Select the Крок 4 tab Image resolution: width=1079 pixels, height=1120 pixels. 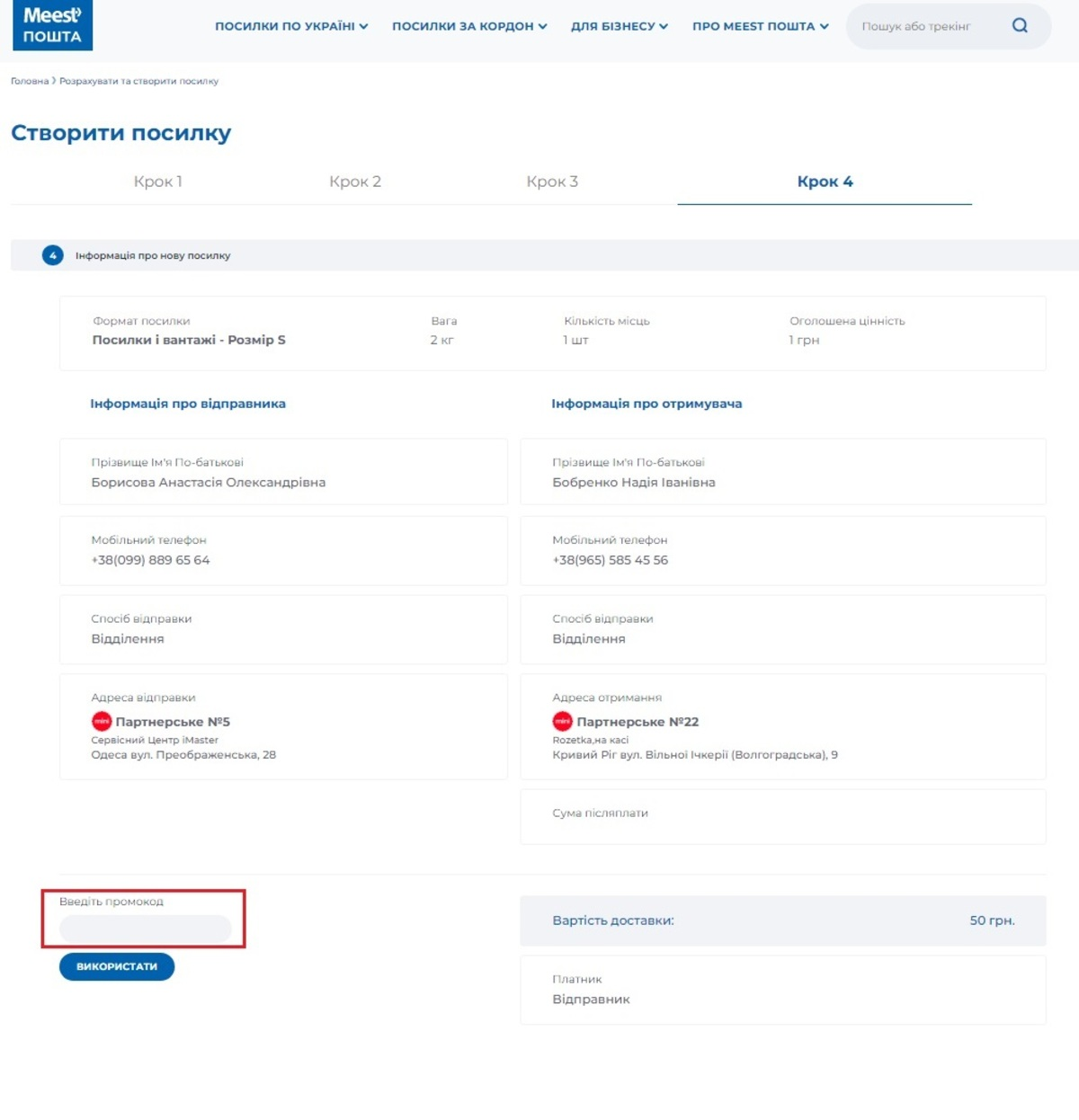pyautogui.click(x=825, y=182)
